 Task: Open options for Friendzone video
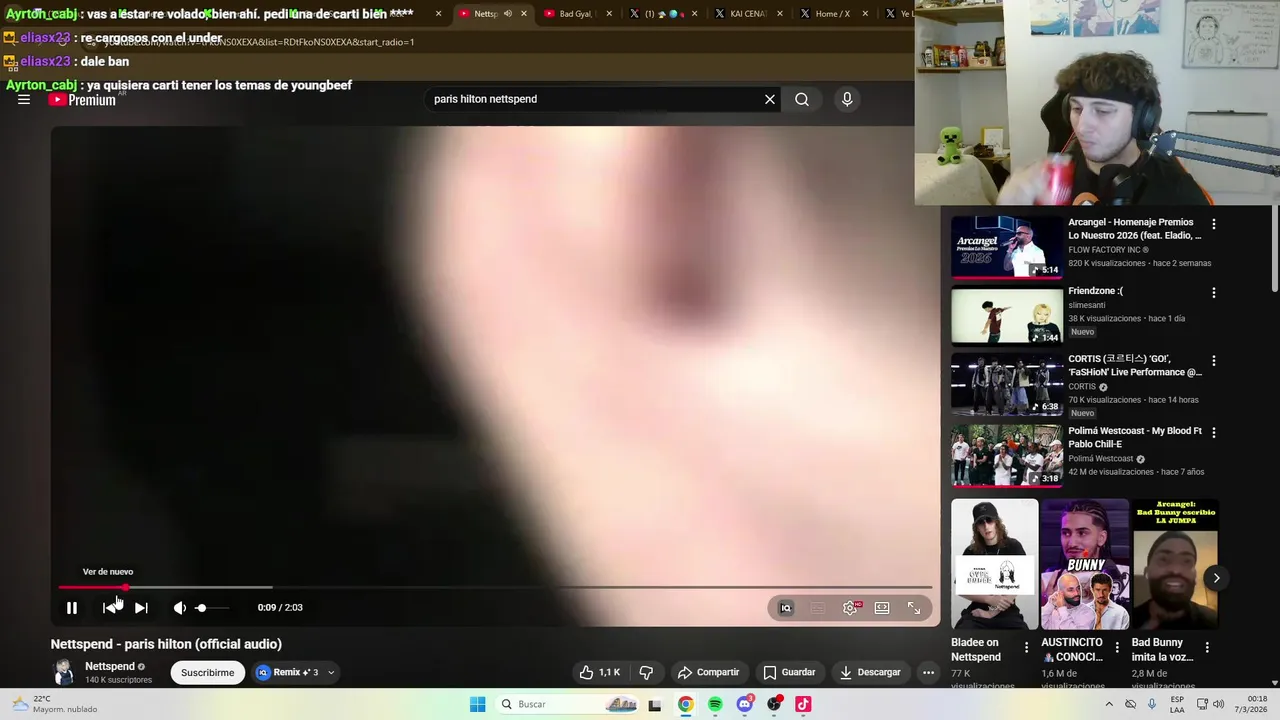click(1214, 293)
